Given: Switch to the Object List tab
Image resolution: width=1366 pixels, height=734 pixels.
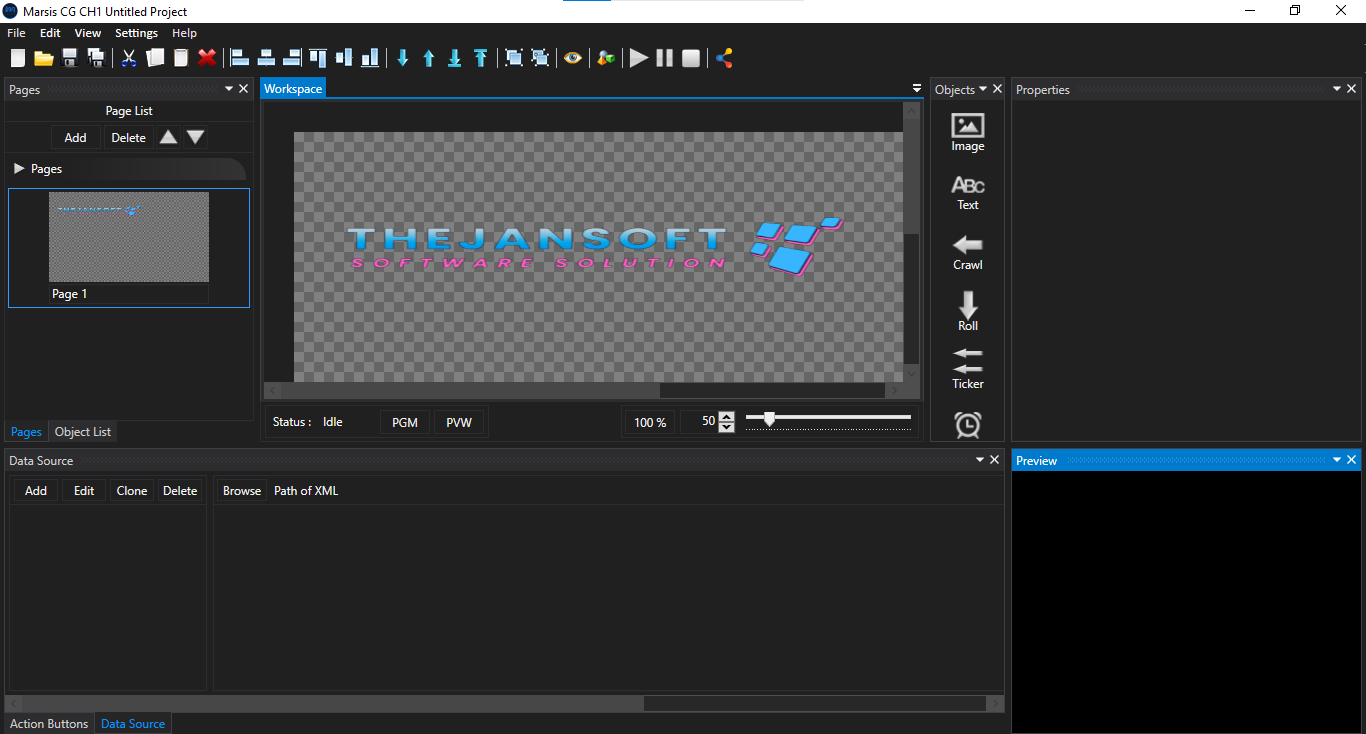Looking at the screenshot, I should [x=83, y=432].
